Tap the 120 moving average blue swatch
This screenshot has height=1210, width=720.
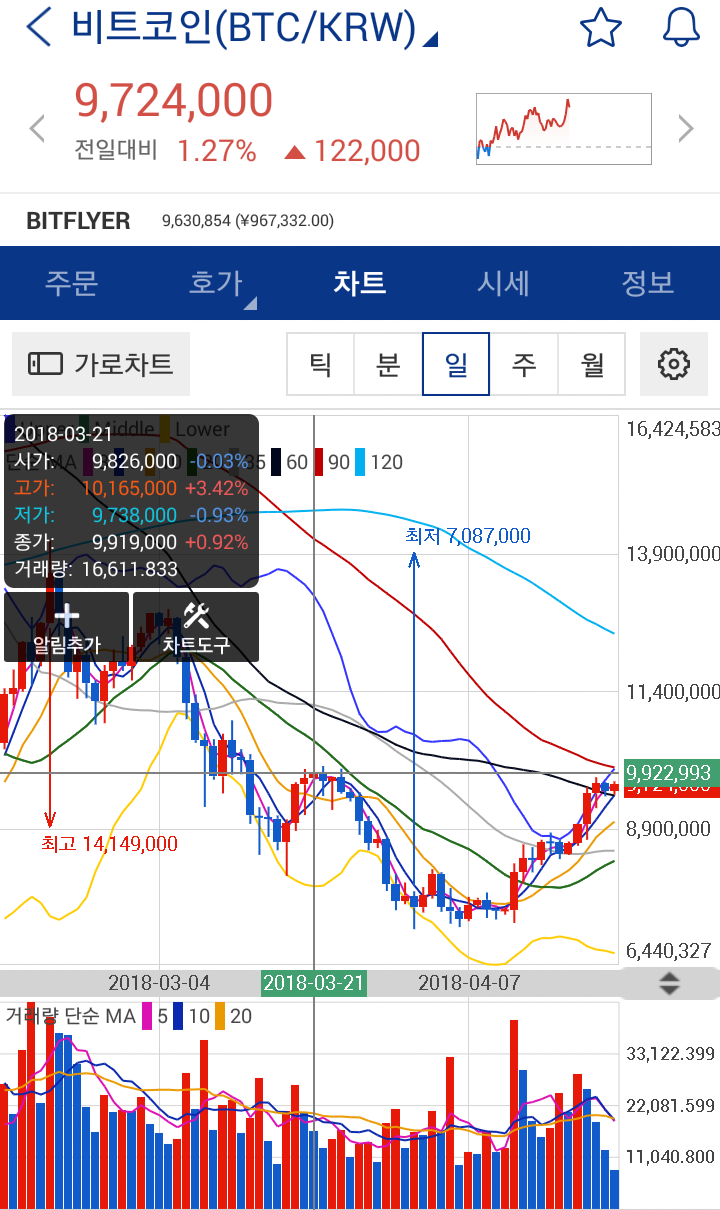coord(360,462)
